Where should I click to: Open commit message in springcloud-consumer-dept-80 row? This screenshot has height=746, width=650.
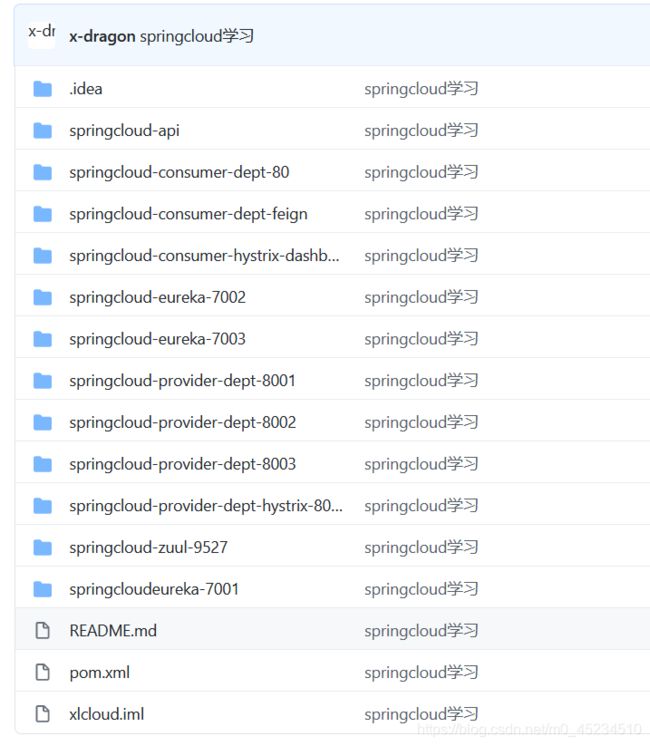[421, 172]
